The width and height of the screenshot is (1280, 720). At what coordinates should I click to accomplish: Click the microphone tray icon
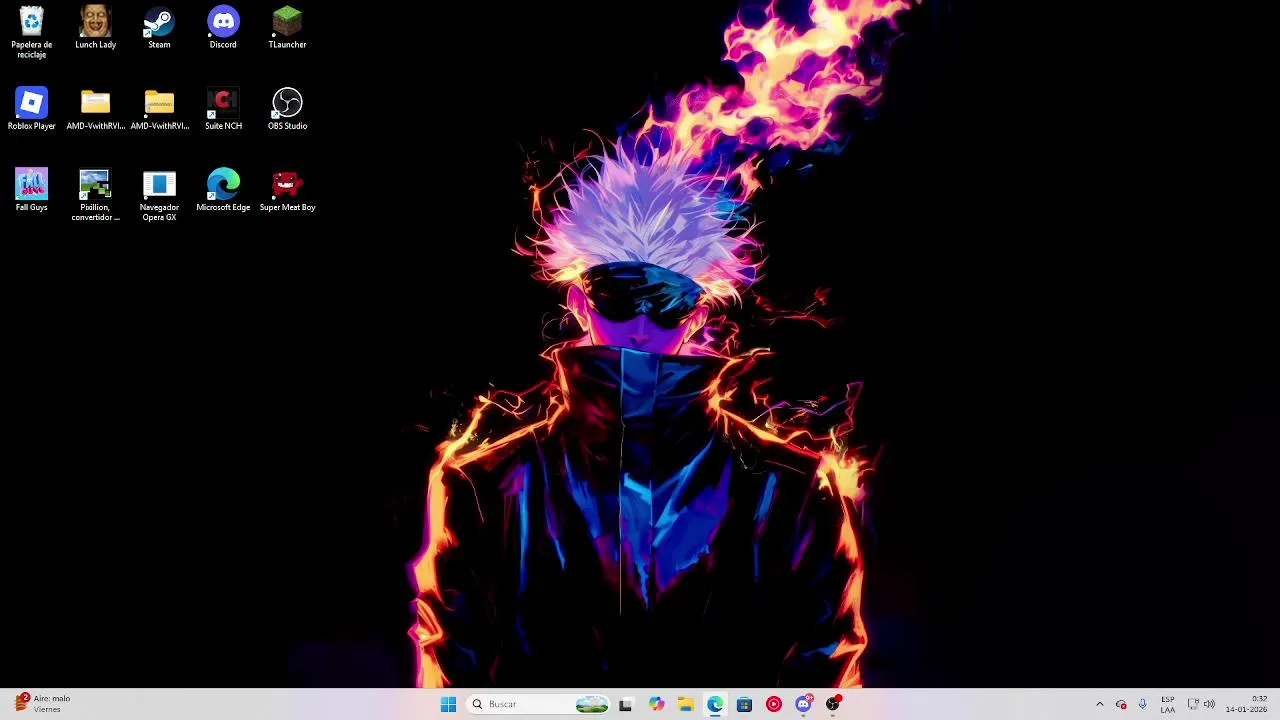pyautogui.click(x=1142, y=704)
